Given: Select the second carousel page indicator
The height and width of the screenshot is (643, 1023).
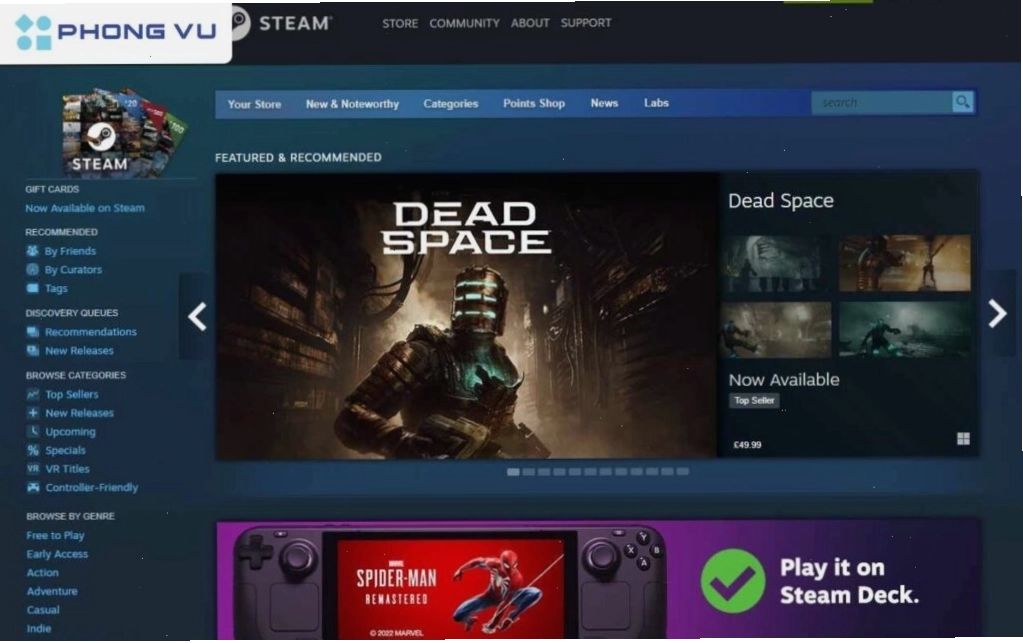Looking at the screenshot, I should [x=528, y=471].
